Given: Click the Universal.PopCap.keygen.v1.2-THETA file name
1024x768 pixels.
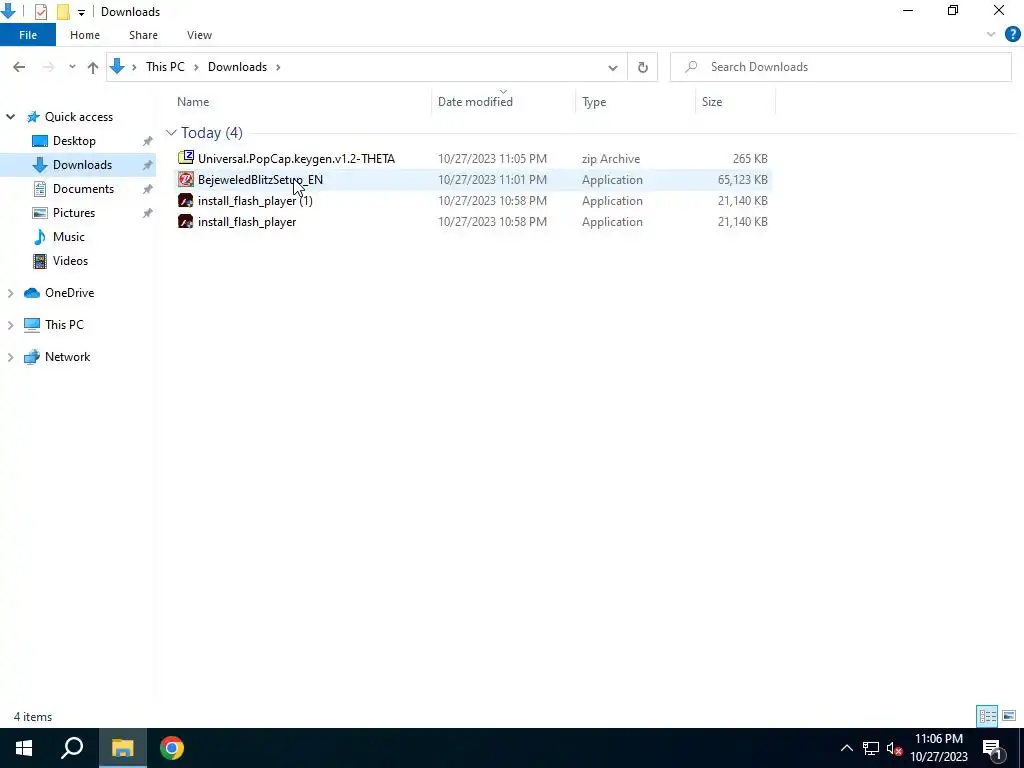Looking at the screenshot, I should [296, 159].
